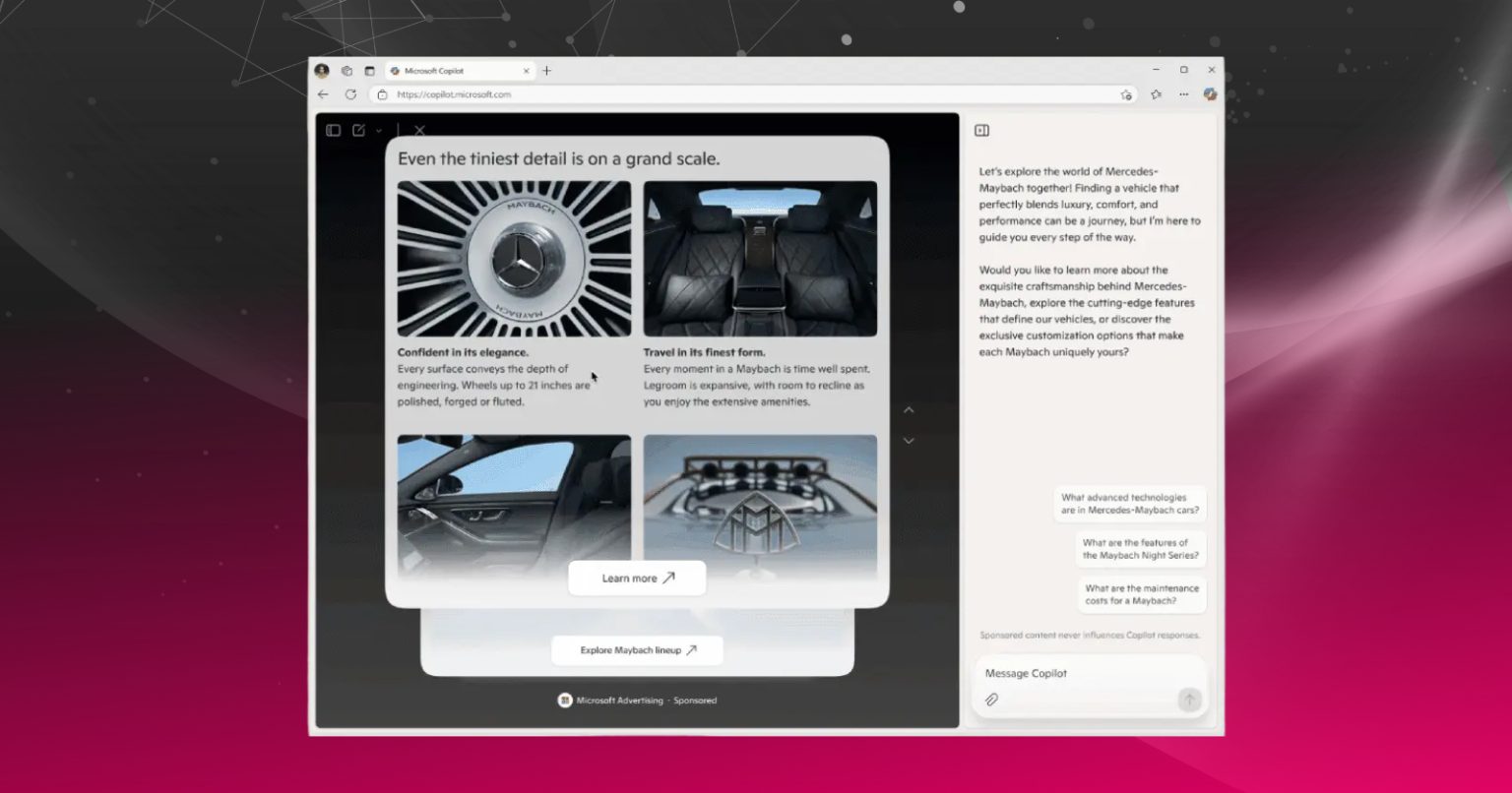This screenshot has height=793, width=1512.
Task: Go to next card with down chevron
Action: (x=909, y=441)
